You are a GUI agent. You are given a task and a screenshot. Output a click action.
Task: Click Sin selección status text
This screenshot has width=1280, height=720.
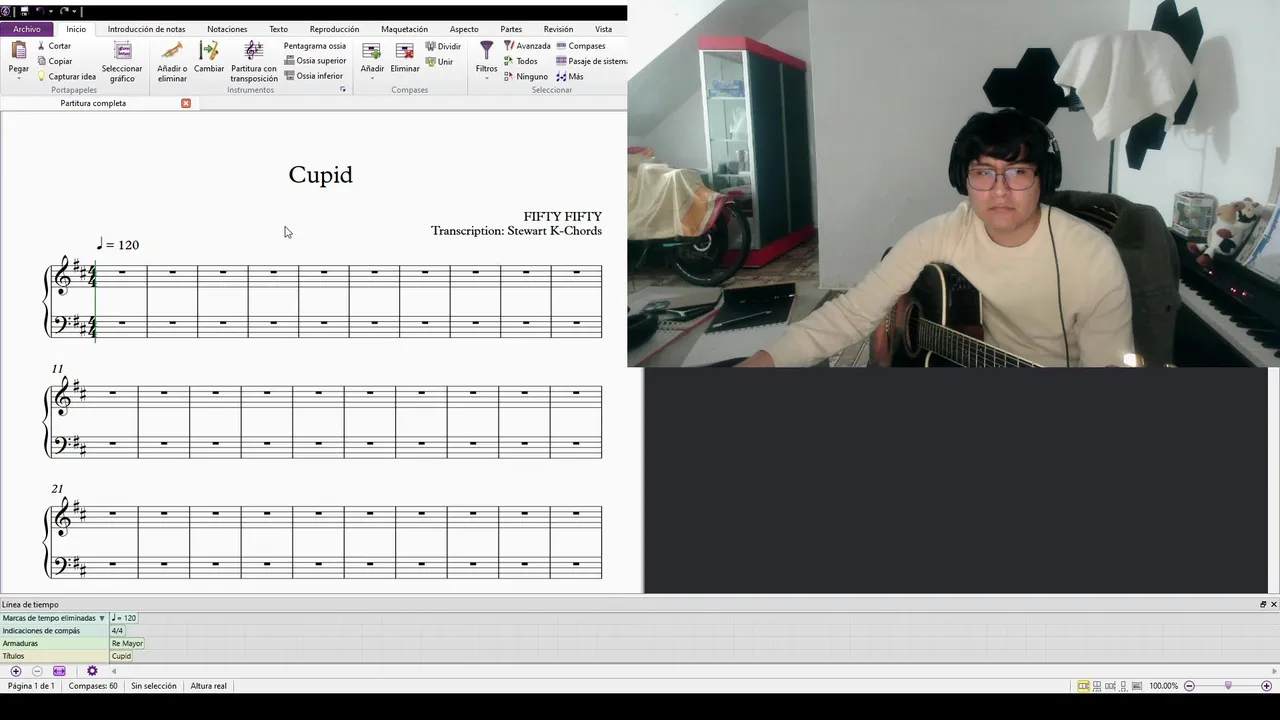tap(153, 686)
